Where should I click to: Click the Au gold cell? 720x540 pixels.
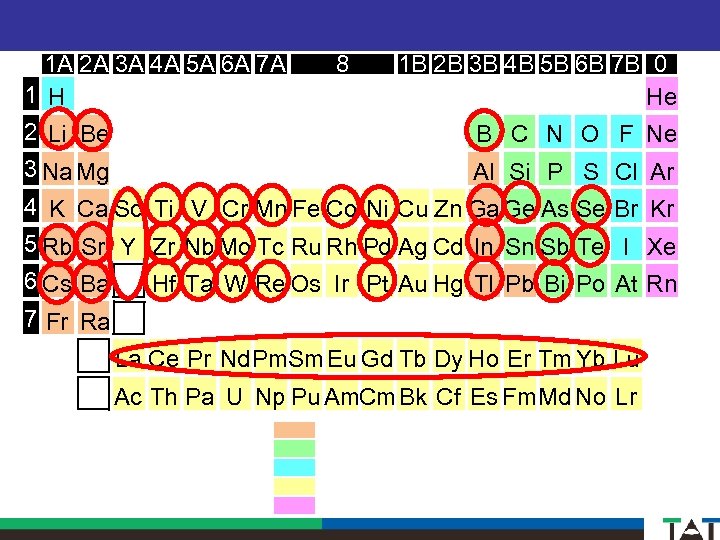click(413, 281)
